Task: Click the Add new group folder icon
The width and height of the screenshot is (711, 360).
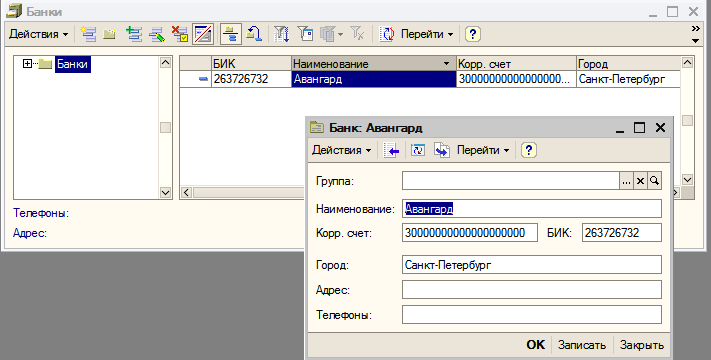Action: click(x=110, y=34)
